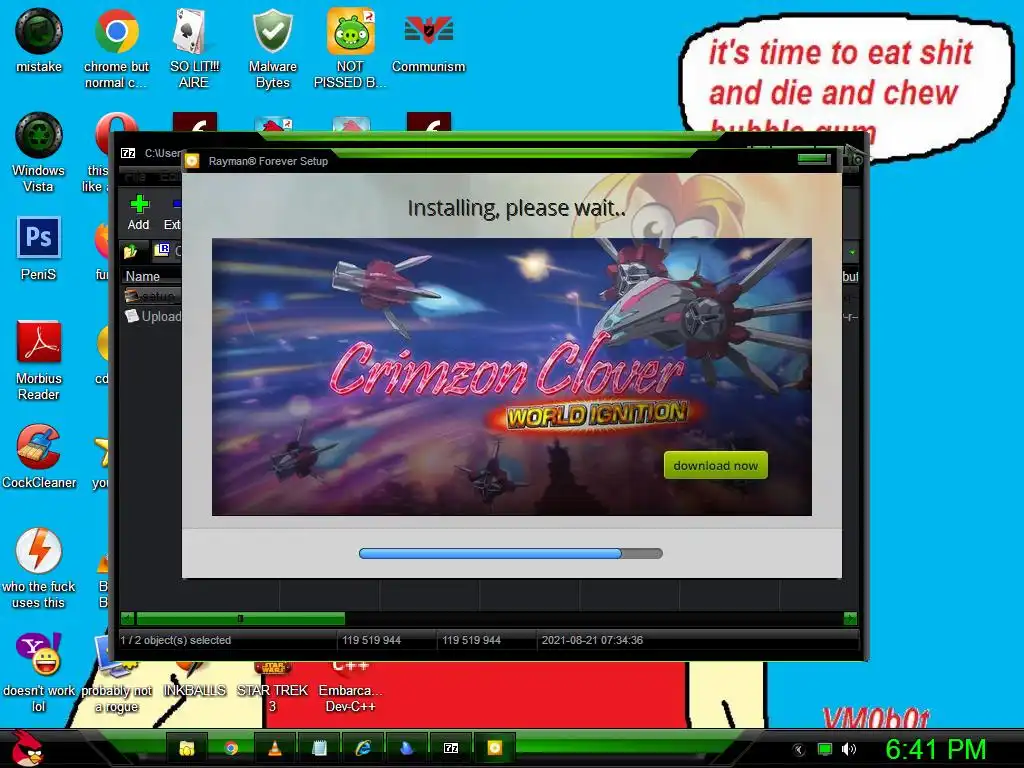The width and height of the screenshot is (1024, 768).
Task: Select the Upload file row in 7-Zip
Action: 152,316
